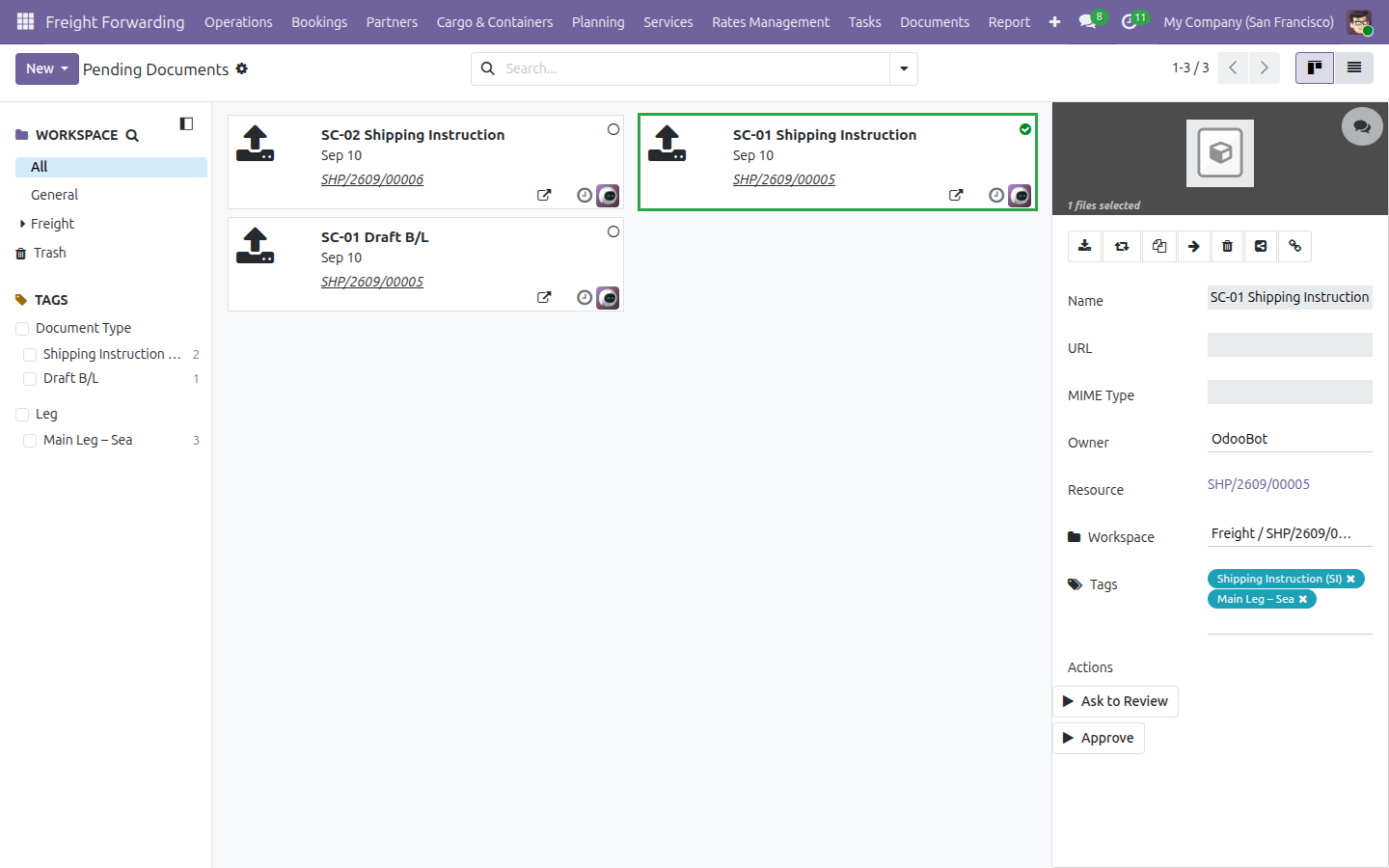Image resolution: width=1389 pixels, height=868 pixels.
Task: Download the selected document
Action: 1085,246
